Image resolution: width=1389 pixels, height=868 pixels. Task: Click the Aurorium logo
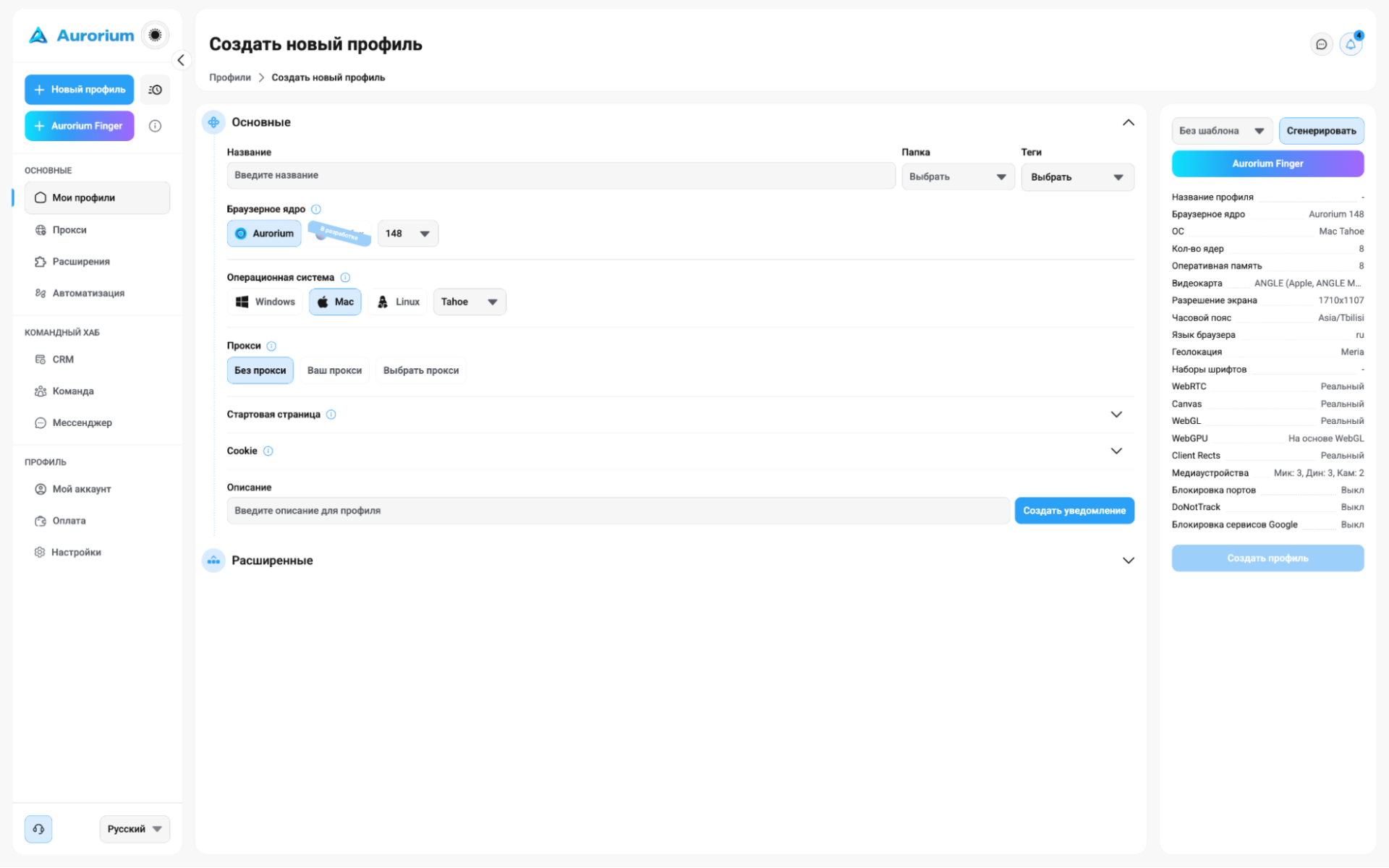(81, 35)
